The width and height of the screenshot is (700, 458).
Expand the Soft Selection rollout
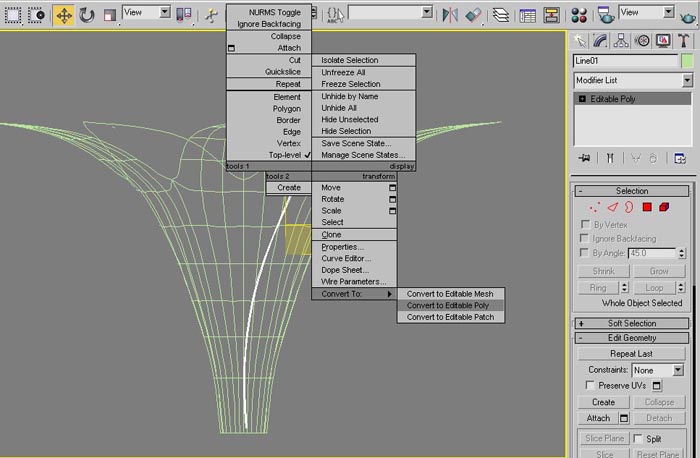pyautogui.click(x=632, y=323)
